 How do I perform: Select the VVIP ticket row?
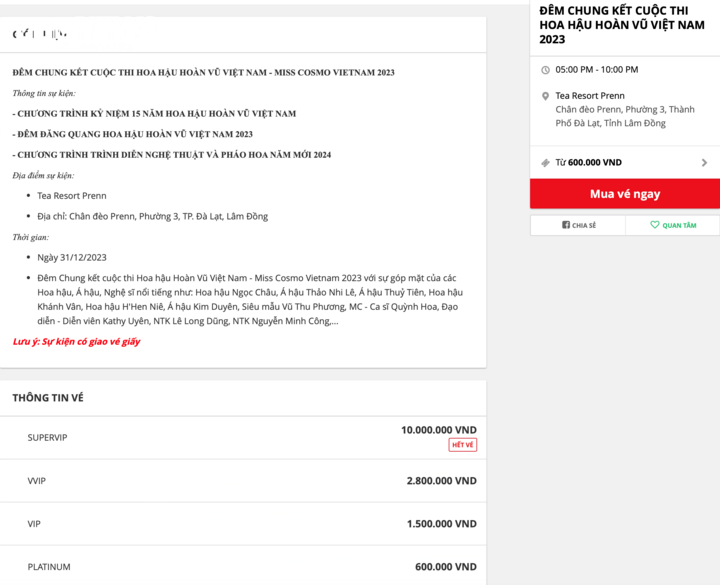click(243, 481)
